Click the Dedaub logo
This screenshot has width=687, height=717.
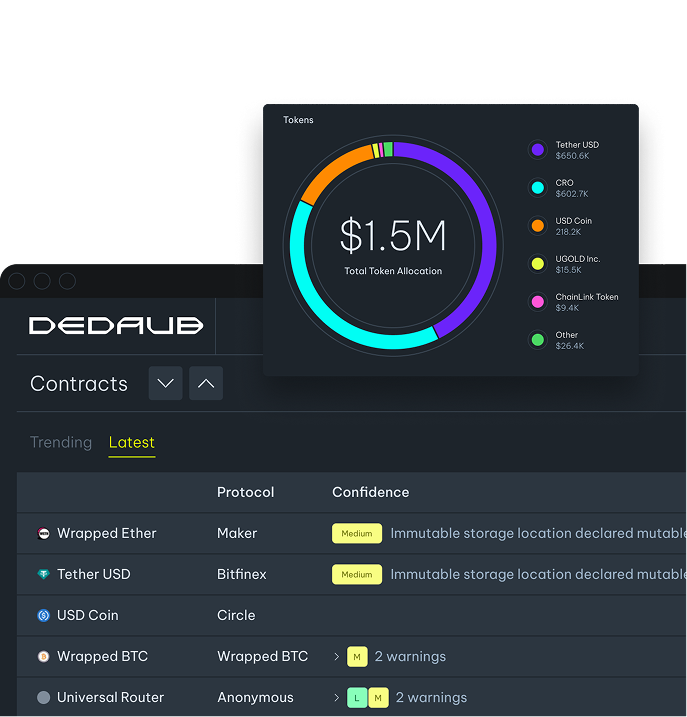click(x=116, y=326)
